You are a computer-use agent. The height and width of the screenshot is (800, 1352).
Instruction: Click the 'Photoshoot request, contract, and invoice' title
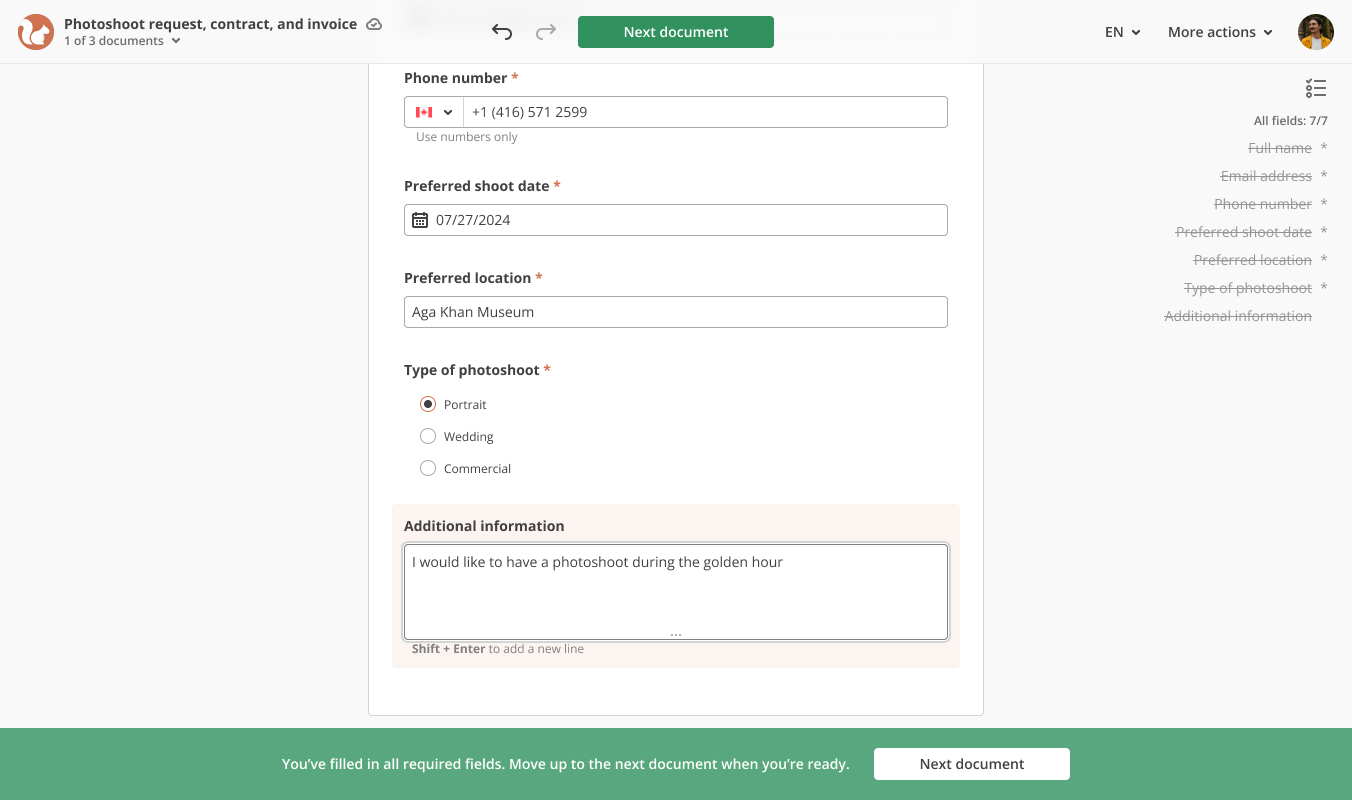coord(210,24)
